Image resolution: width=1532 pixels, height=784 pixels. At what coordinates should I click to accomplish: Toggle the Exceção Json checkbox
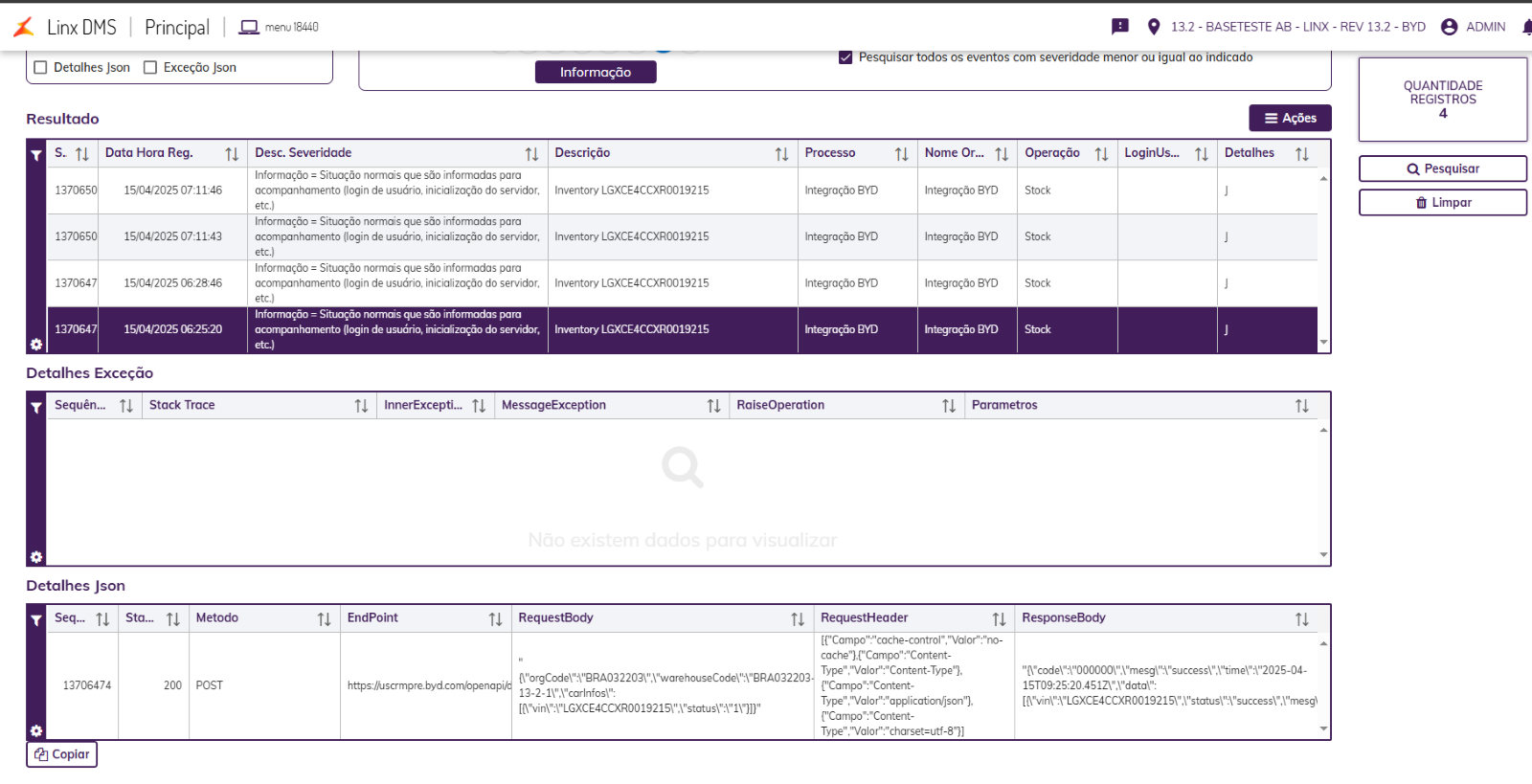[150, 67]
